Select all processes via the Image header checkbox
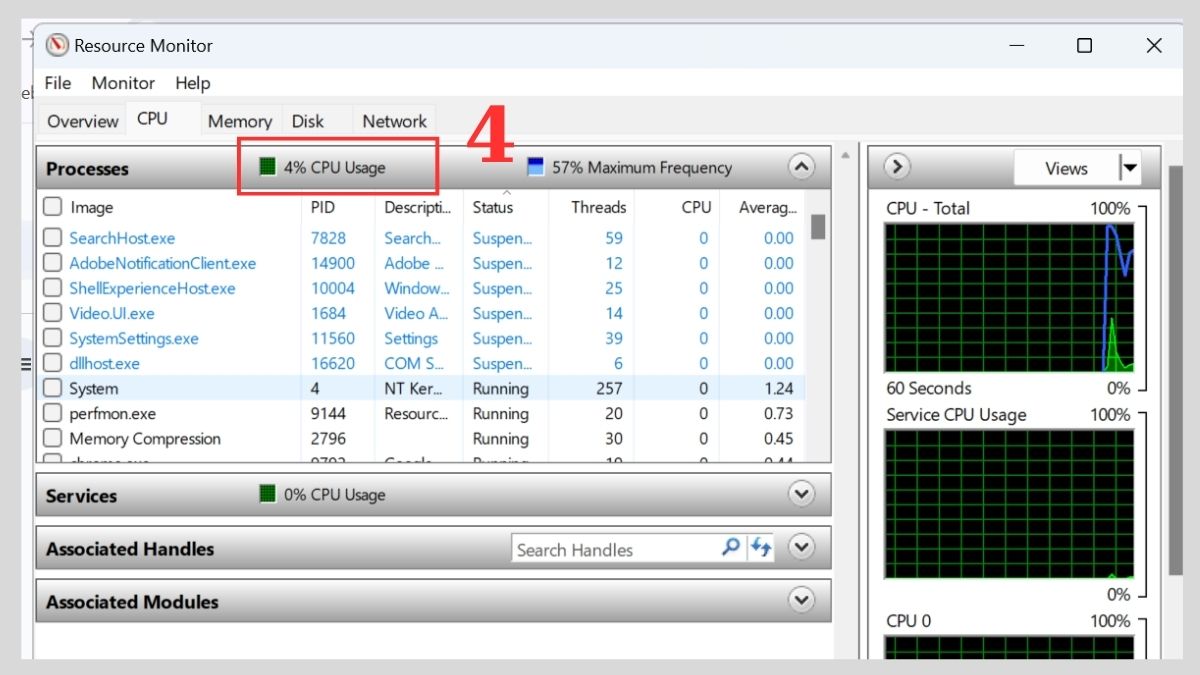This screenshot has height=675, width=1200. [51, 207]
